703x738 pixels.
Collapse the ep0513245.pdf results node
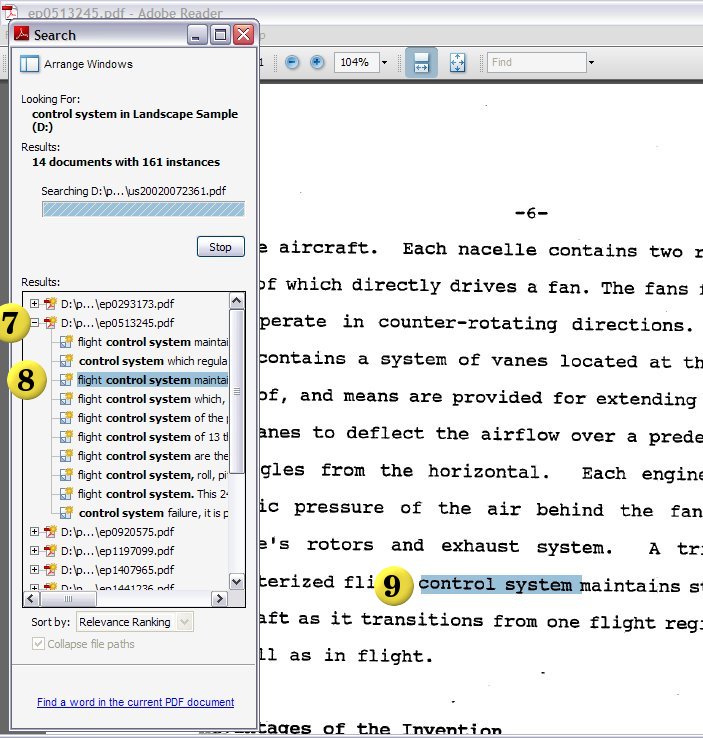(35, 323)
